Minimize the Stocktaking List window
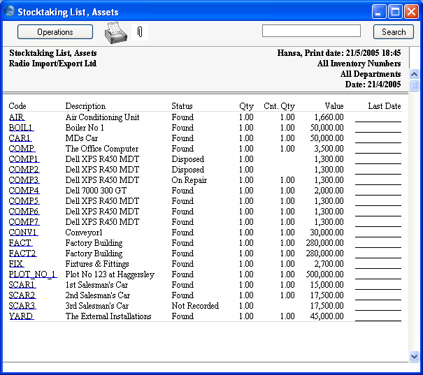This screenshot has height=375, width=423. point(379,12)
